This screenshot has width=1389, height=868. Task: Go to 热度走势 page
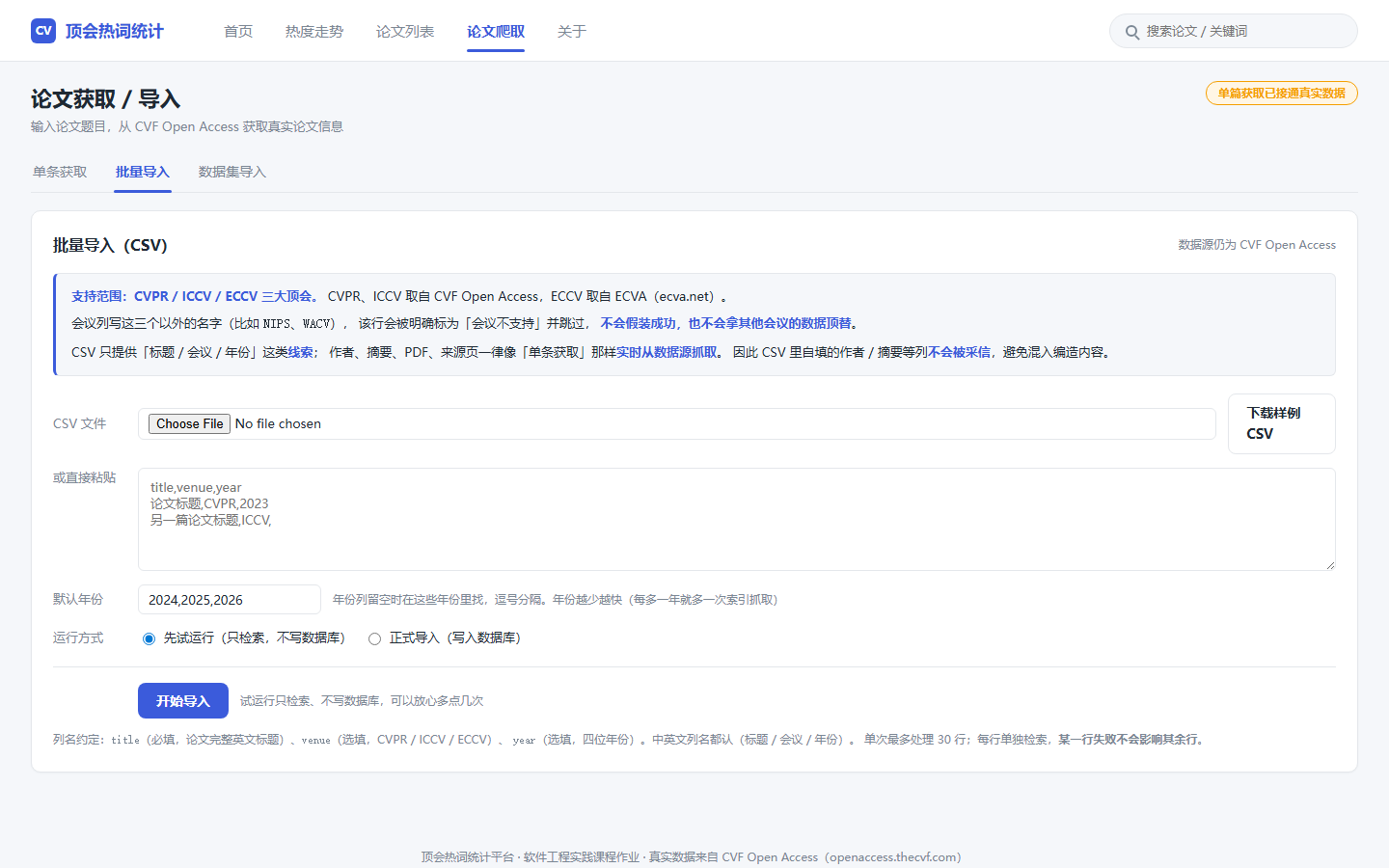tap(314, 32)
